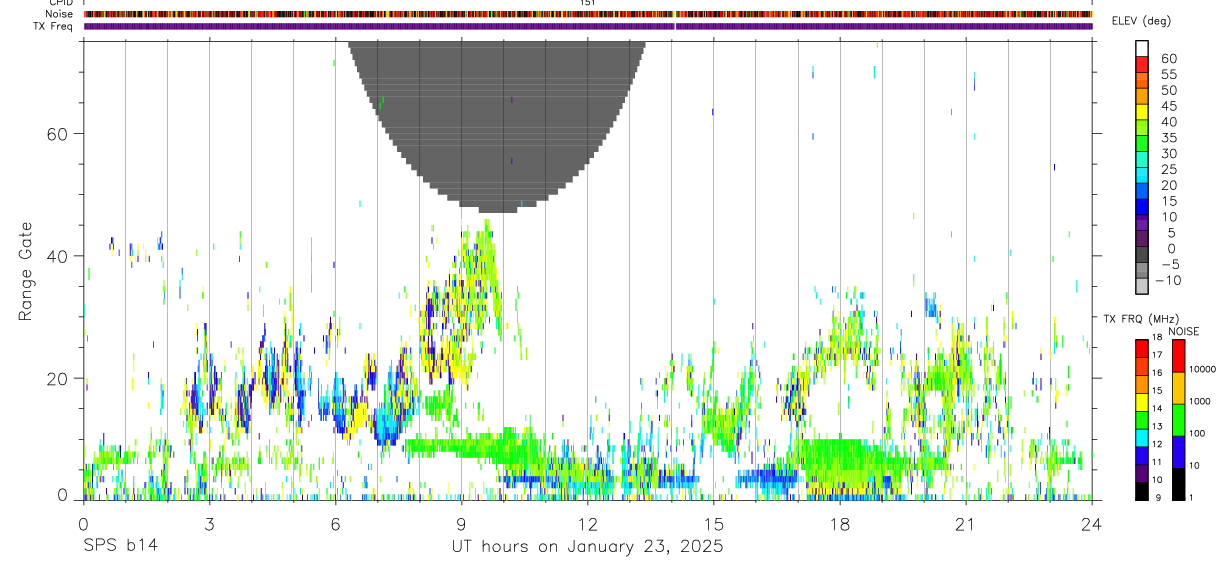
Task: Select the cyan swatch in TX FRQ colorbar
Action: point(1142,438)
